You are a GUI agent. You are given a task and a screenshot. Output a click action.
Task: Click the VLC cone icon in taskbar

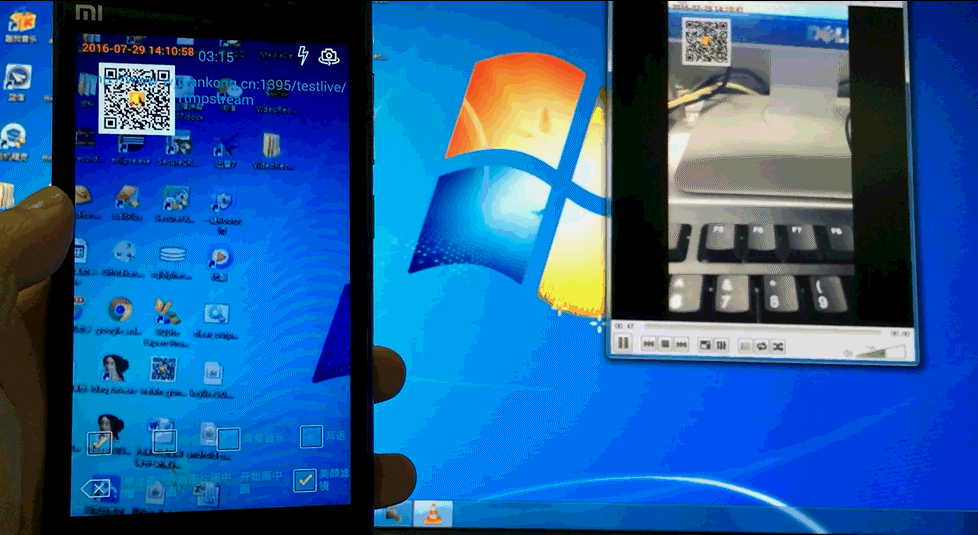pos(432,514)
